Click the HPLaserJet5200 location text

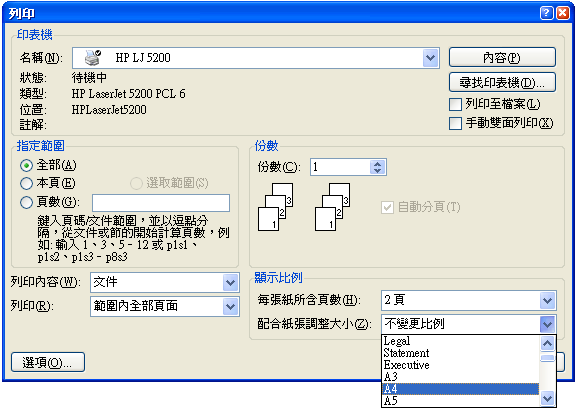tap(109, 110)
